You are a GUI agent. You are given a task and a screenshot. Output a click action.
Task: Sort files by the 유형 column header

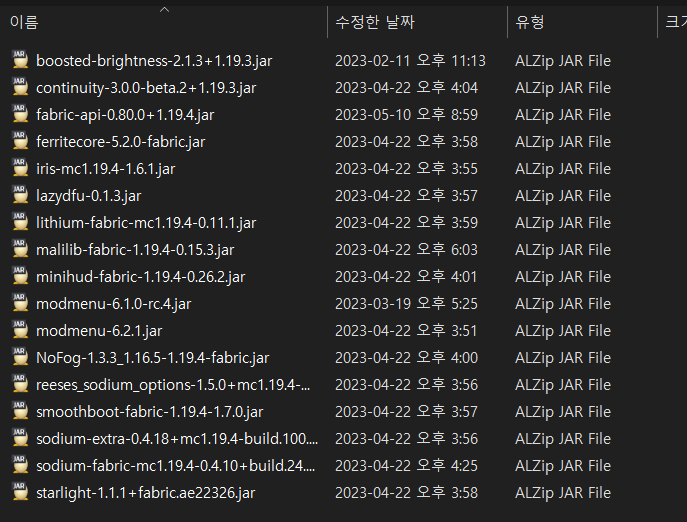530,22
